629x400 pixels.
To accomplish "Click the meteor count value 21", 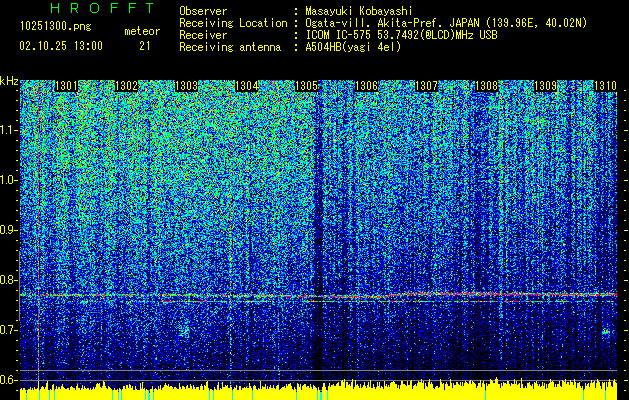I will (x=145, y=46).
